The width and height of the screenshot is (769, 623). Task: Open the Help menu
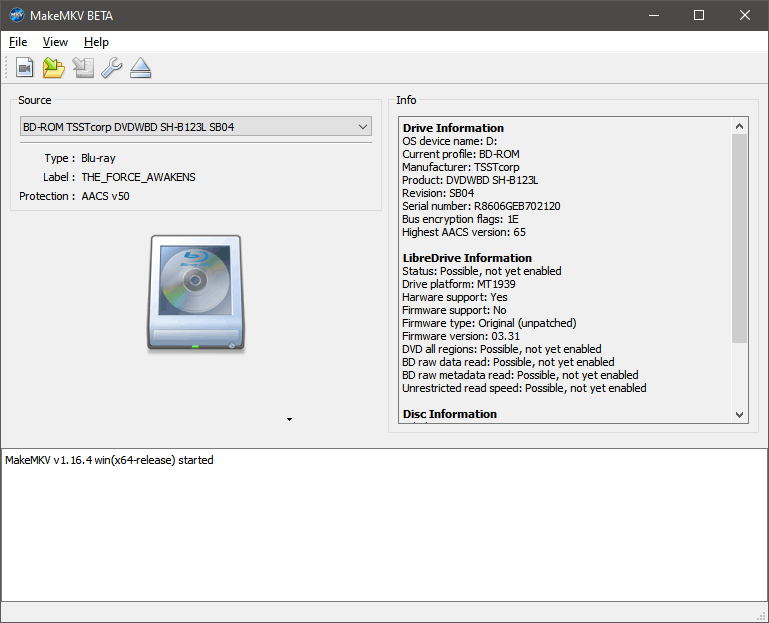point(96,42)
